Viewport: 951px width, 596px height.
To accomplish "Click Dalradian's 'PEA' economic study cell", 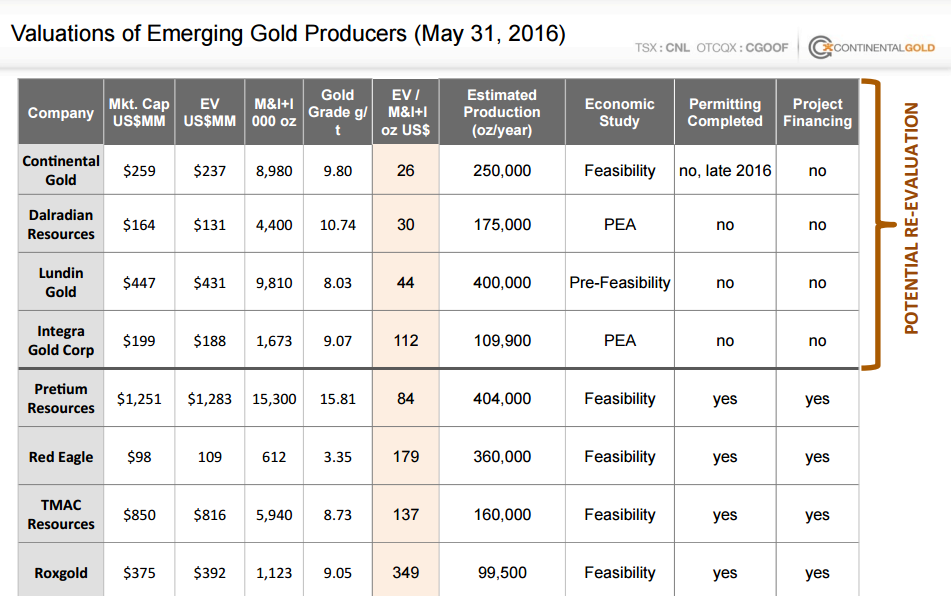I will [x=619, y=225].
